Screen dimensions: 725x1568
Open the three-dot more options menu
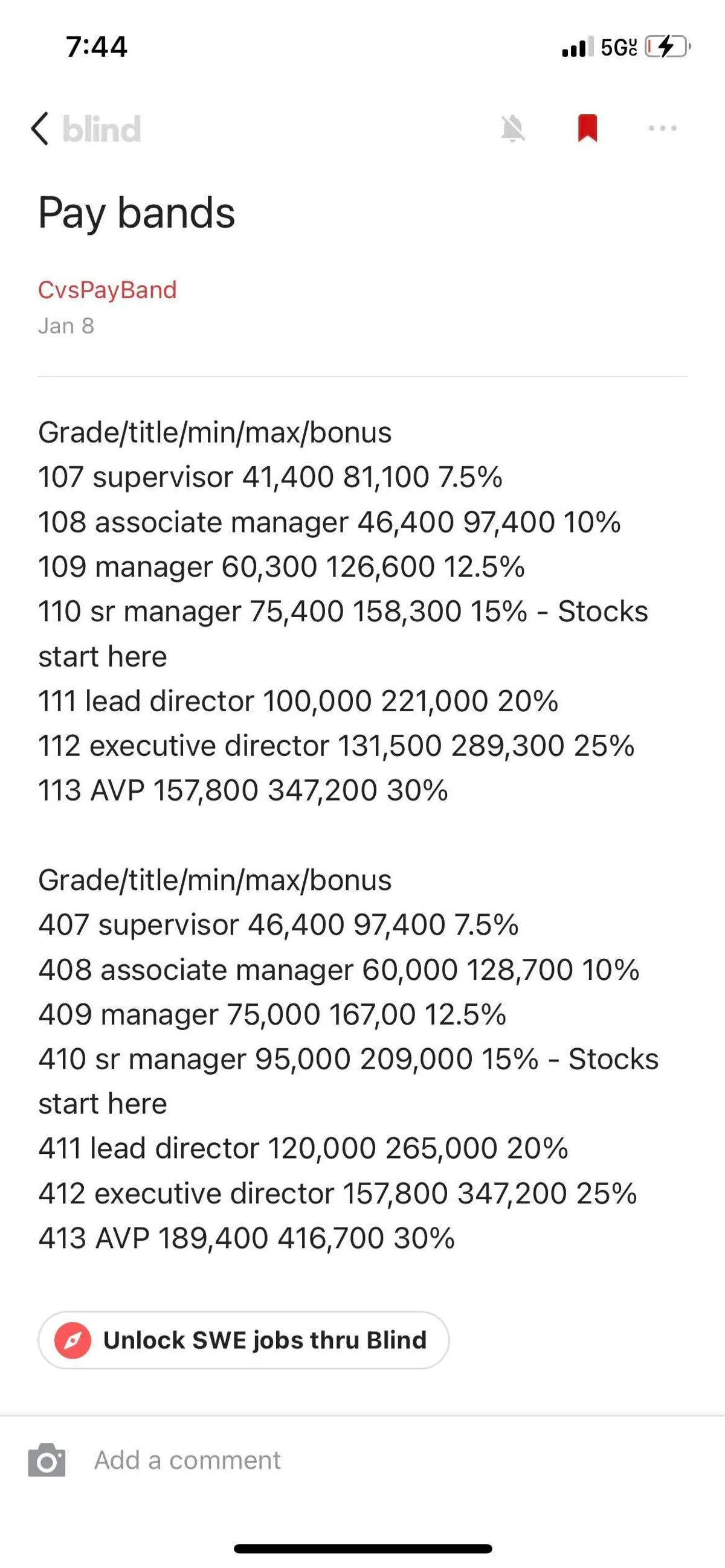[x=662, y=129]
